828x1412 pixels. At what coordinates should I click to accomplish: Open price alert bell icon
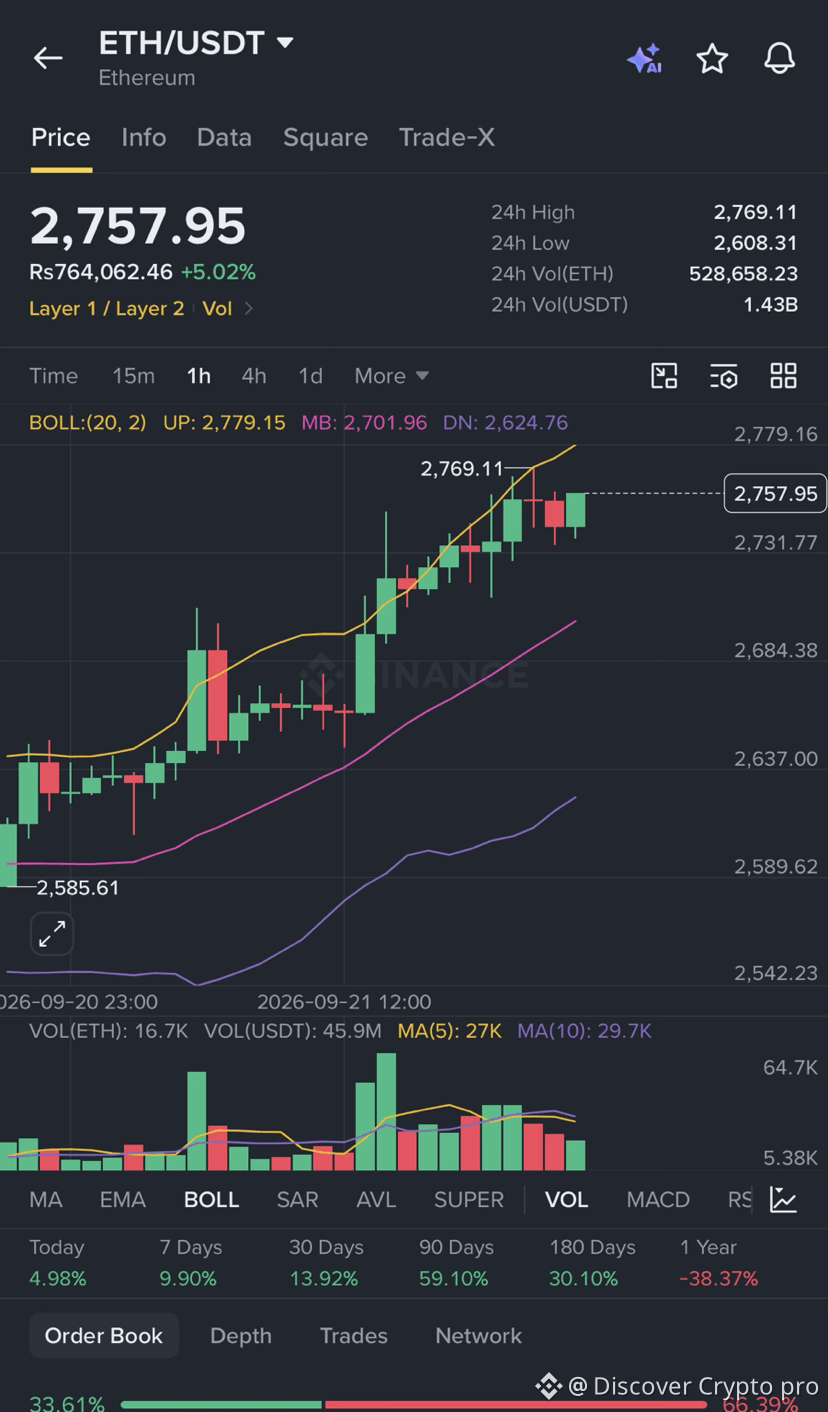click(x=779, y=58)
